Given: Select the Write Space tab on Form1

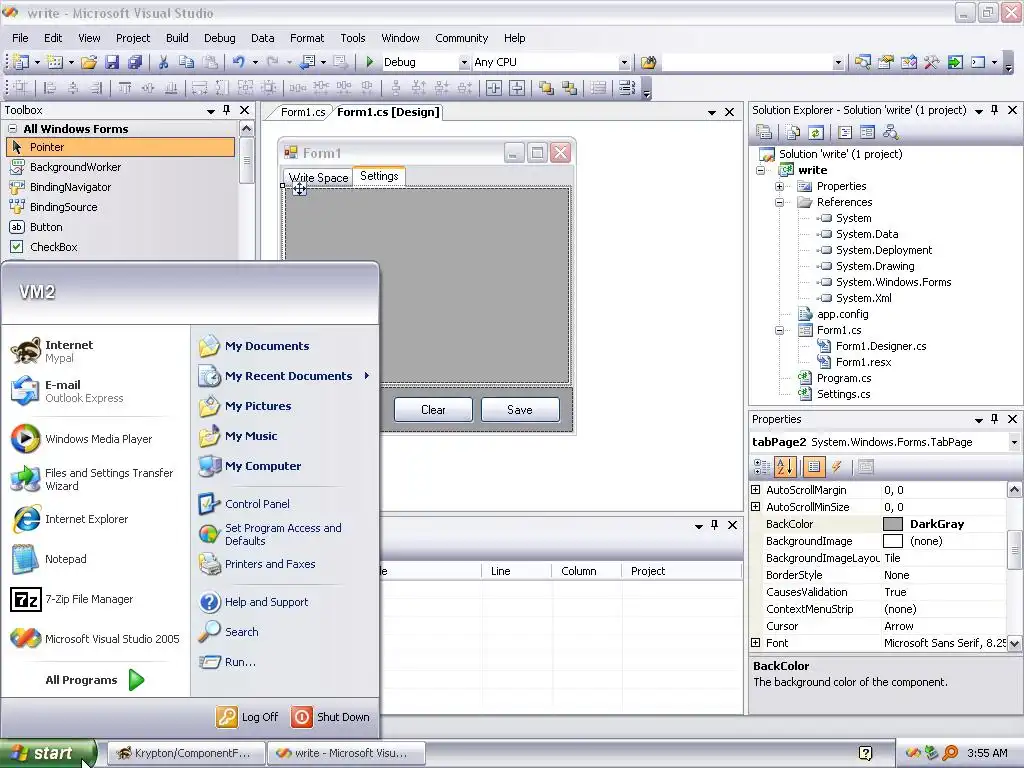Looking at the screenshot, I should 318,178.
